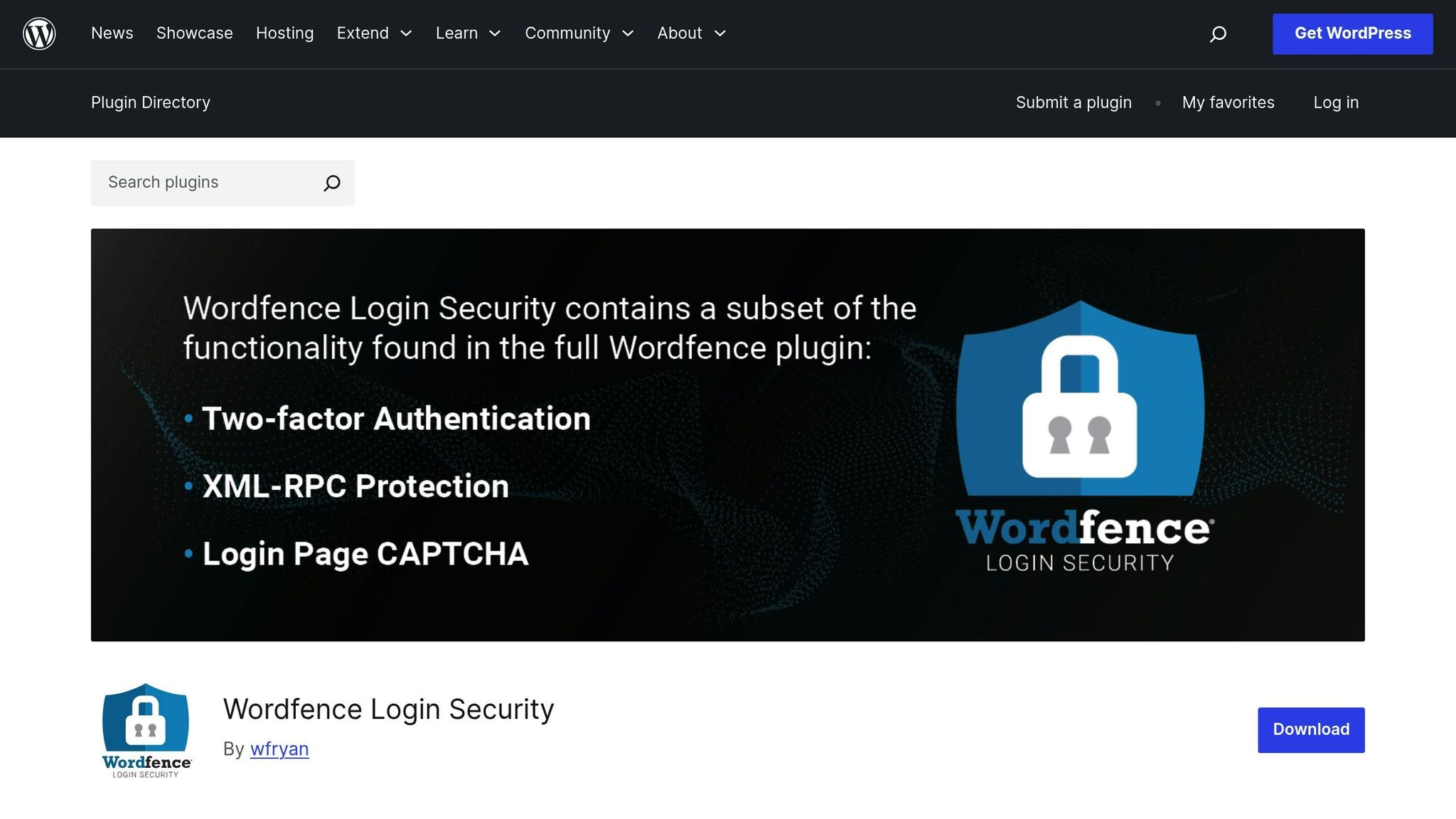Click the Wordfence Login Security plugin icon
The width and height of the screenshot is (1456, 819).
pos(146,730)
